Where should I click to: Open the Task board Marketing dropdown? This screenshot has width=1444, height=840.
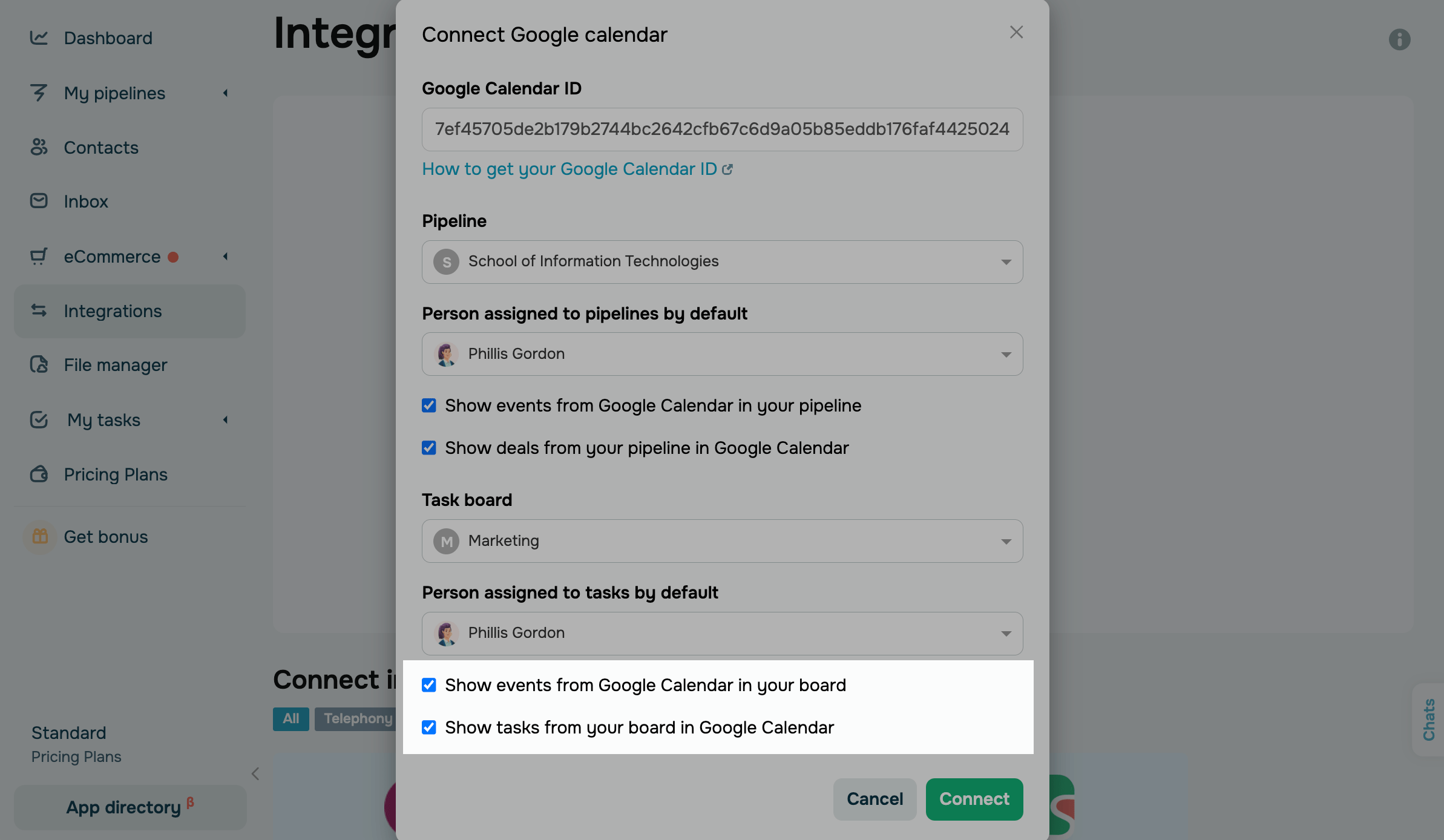[722, 541]
